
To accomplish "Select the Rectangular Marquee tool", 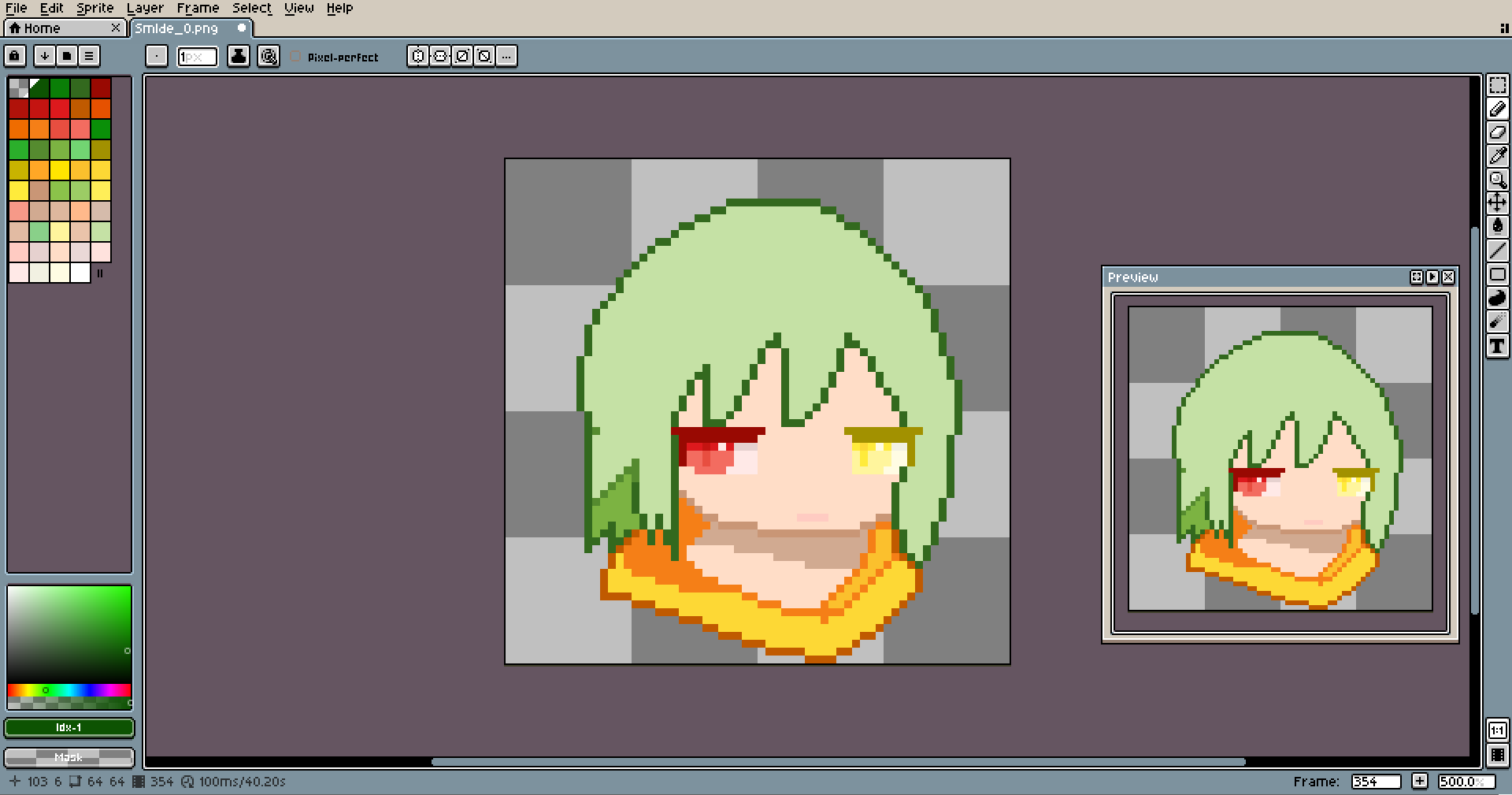I will point(1497,86).
